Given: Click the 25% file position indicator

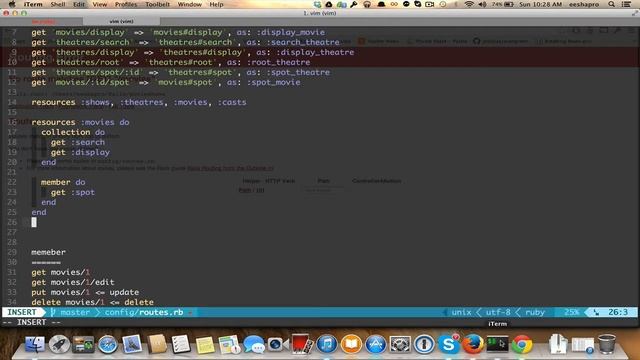Looking at the screenshot, I should pyautogui.click(x=571, y=312).
